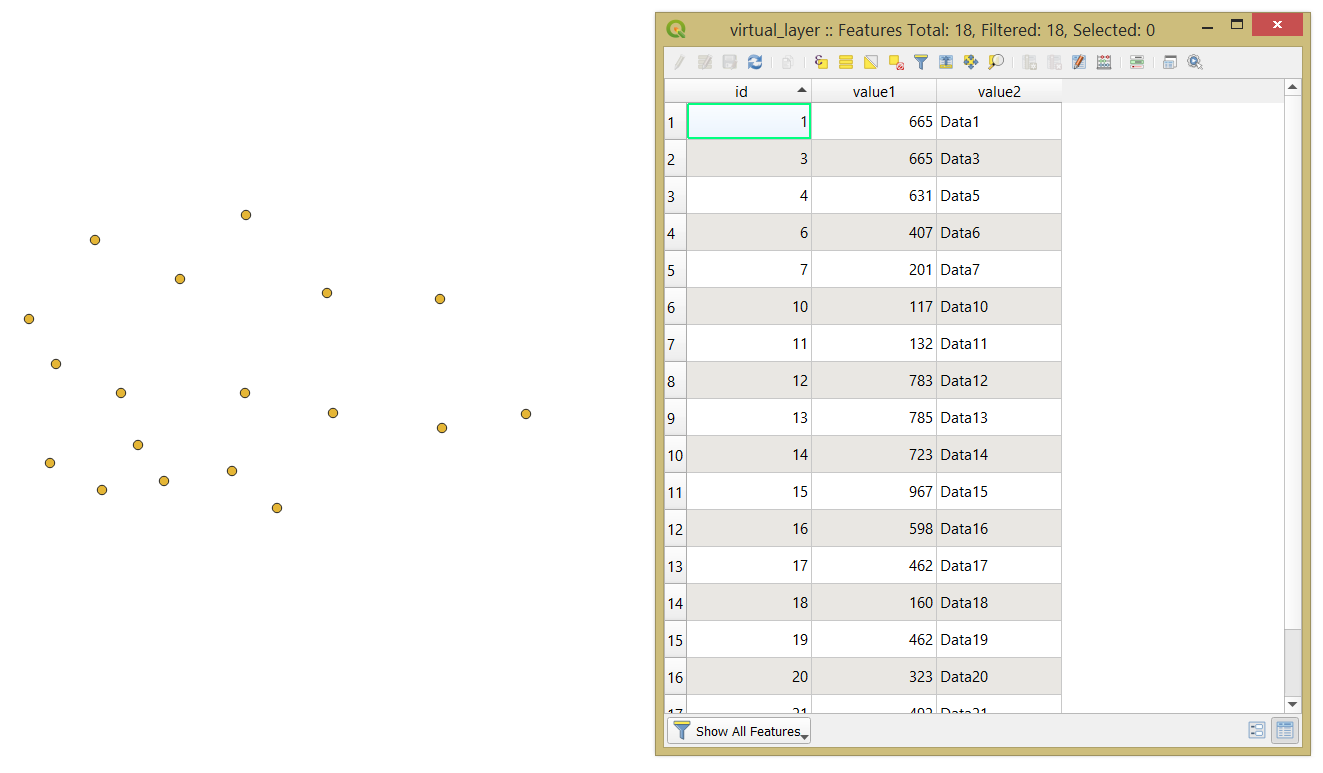This screenshot has width=1323, height=773.
Task: Save edits floppy disk icon
Action: pyautogui.click(x=730, y=62)
